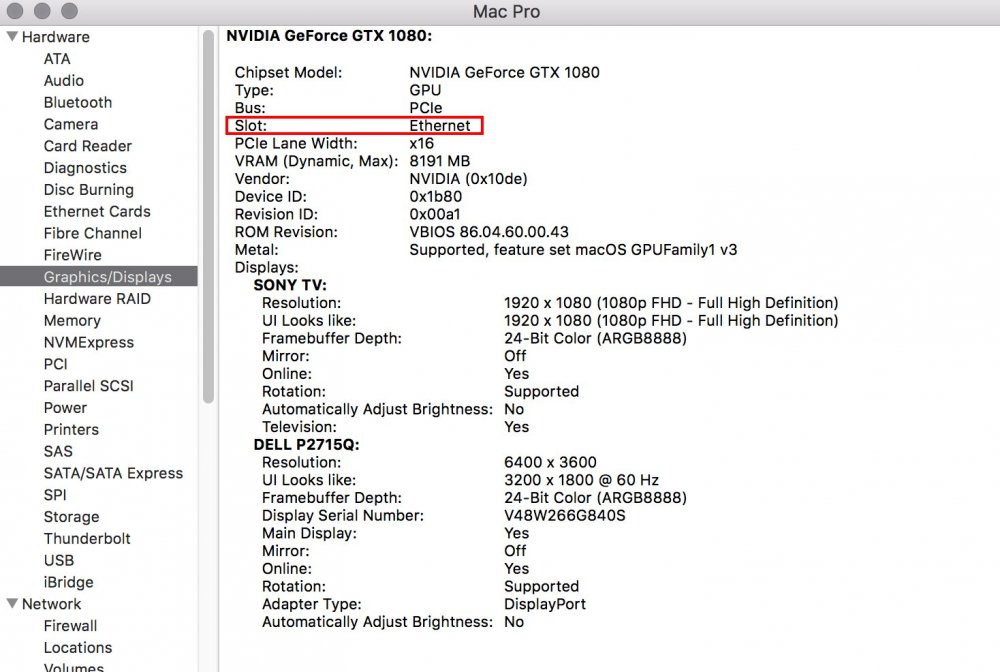The image size is (1000, 672).
Task: Click the Hardware section label
Action: click(55, 36)
